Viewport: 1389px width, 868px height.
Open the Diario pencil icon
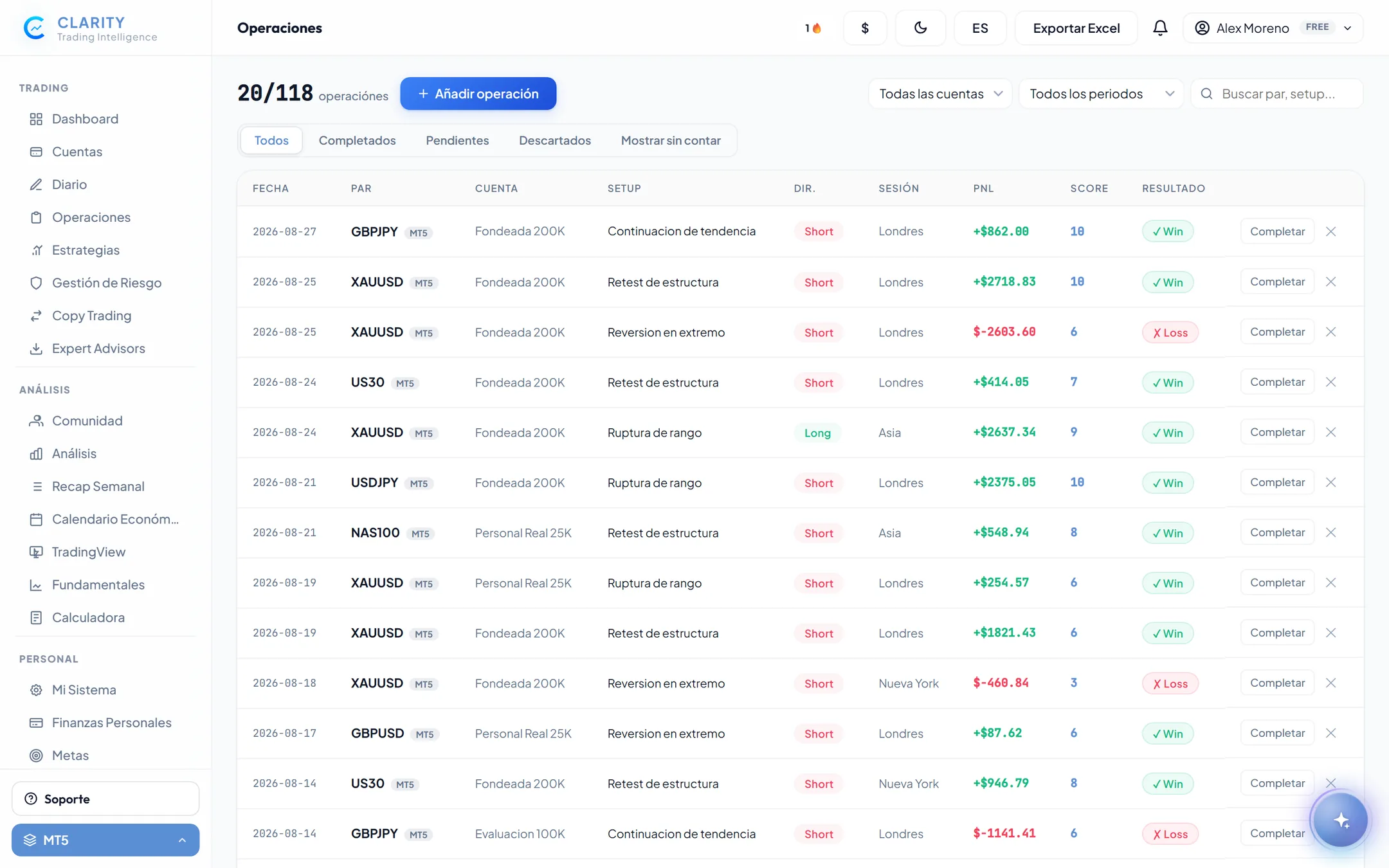36,185
